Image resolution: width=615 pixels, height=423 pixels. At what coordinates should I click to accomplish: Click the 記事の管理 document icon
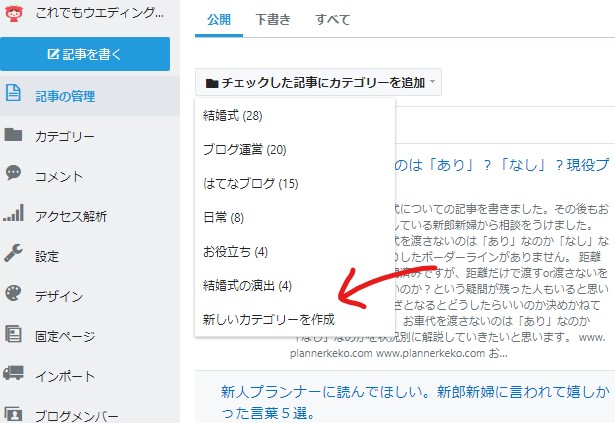(13, 93)
